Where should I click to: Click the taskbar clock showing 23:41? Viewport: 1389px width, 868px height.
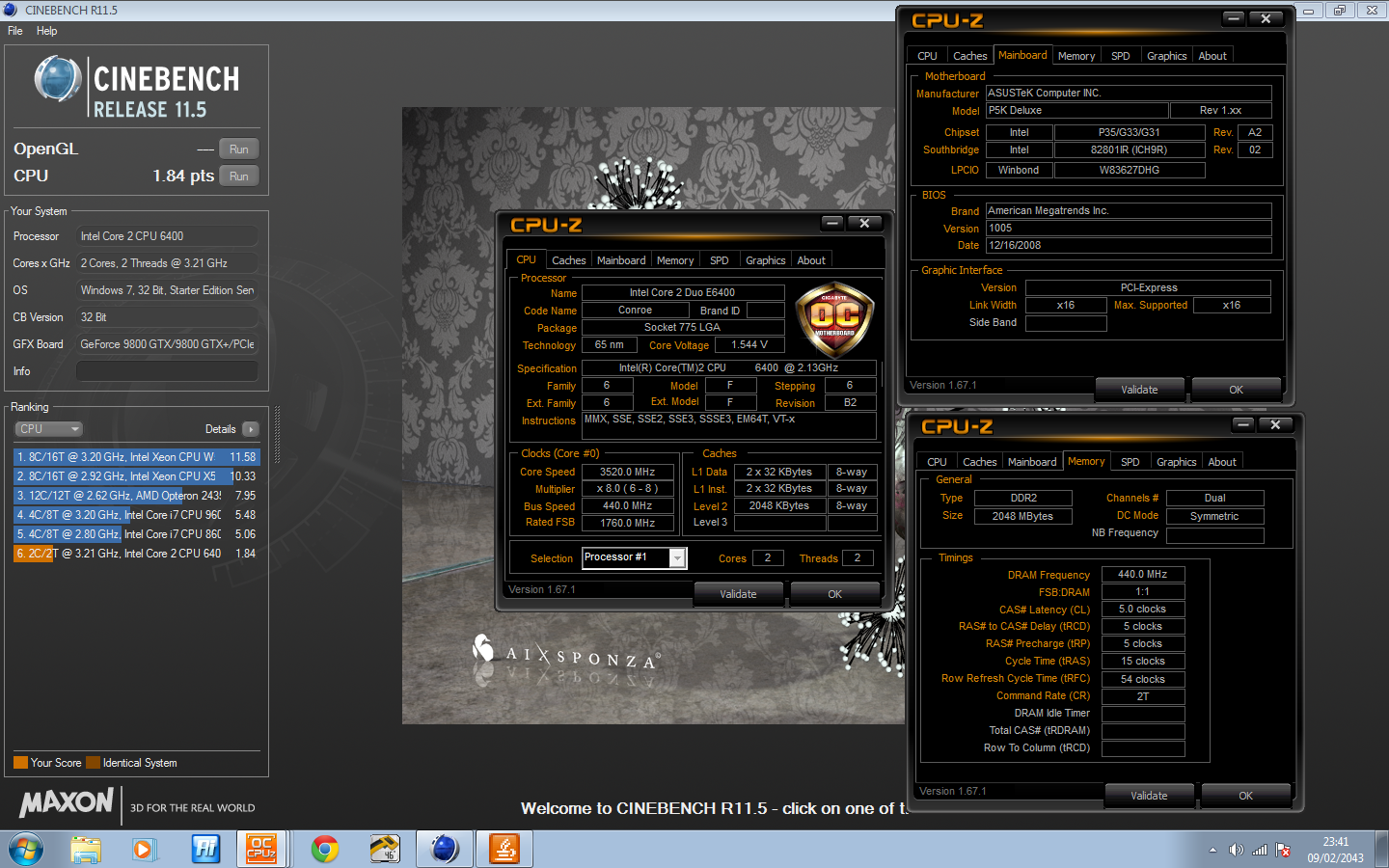pos(1336,842)
